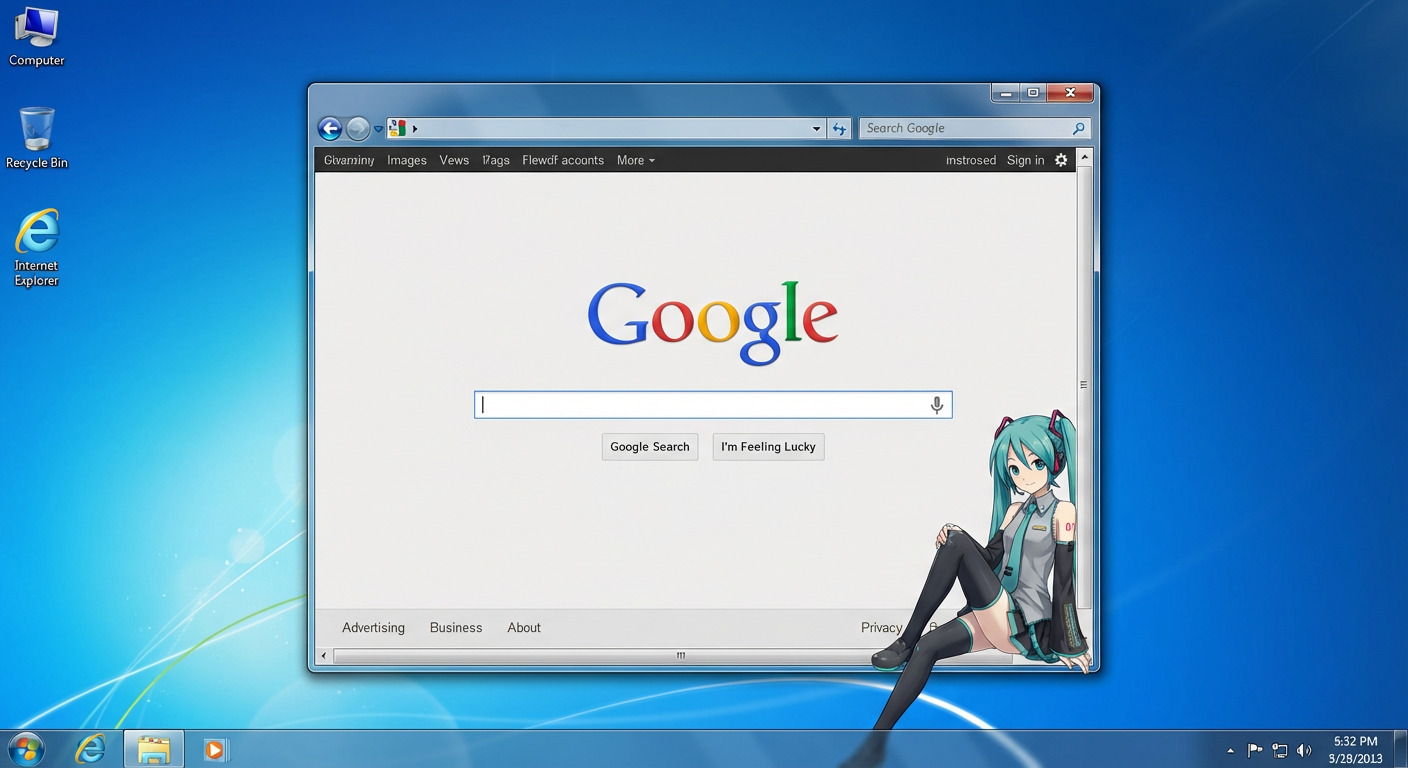Open the Windows Start menu orb
This screenshot has width=1408, height=768.
[26, 749]
